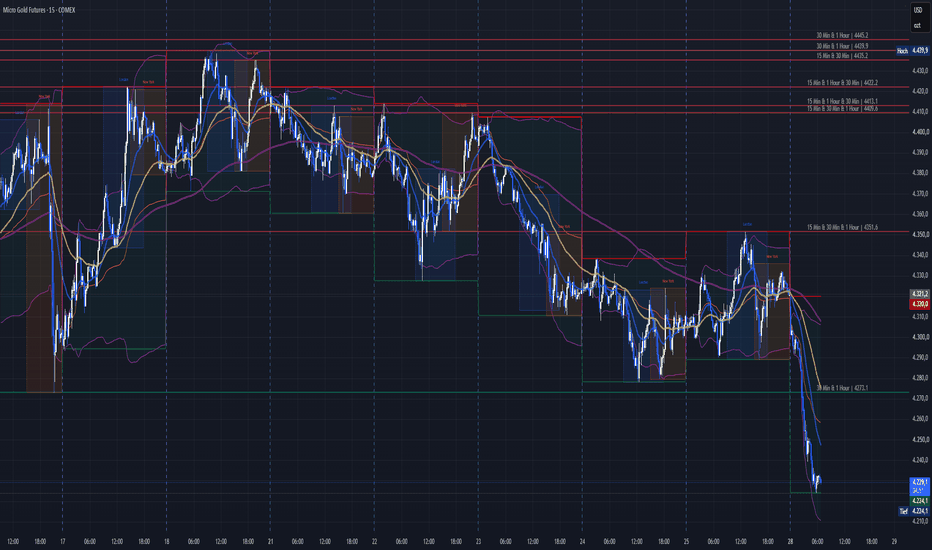Click date 21 on the time axis
Image resolution: width=932 pixels, height=550 pixels.
coord(270,542)
